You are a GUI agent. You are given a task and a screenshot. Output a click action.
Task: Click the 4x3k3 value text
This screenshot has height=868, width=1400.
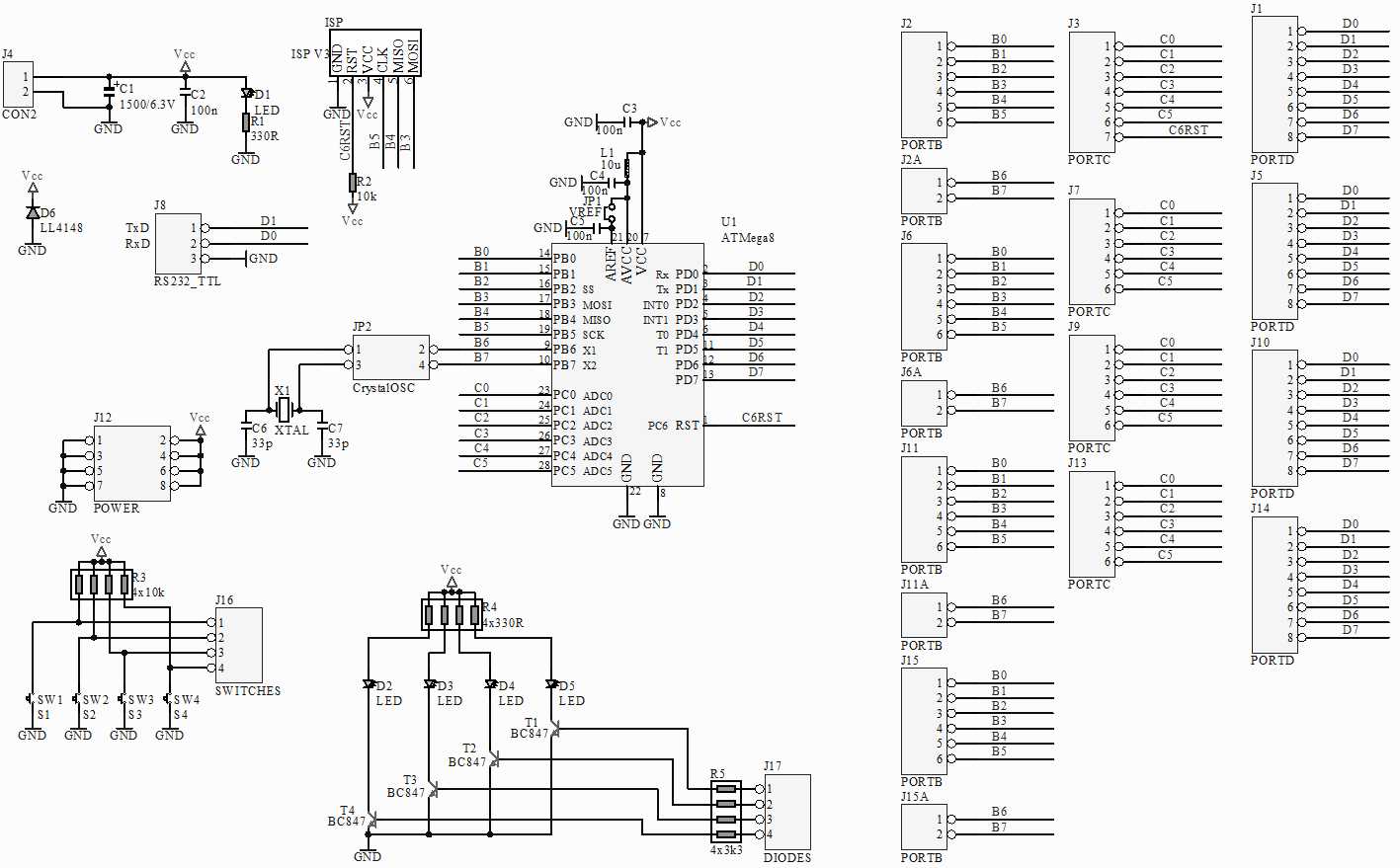(726, 849)
